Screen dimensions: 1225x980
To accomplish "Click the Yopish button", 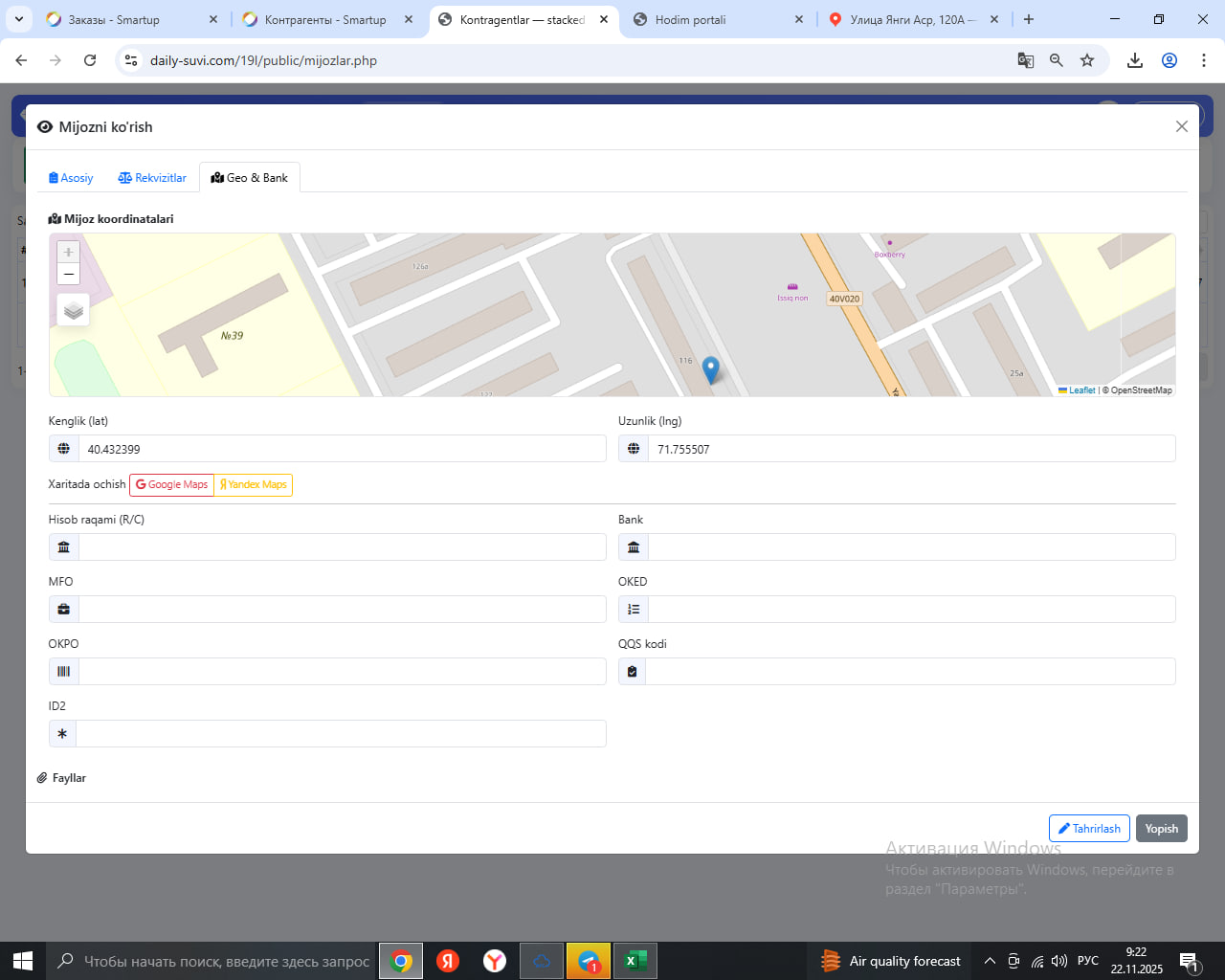I will [1161, 829].
